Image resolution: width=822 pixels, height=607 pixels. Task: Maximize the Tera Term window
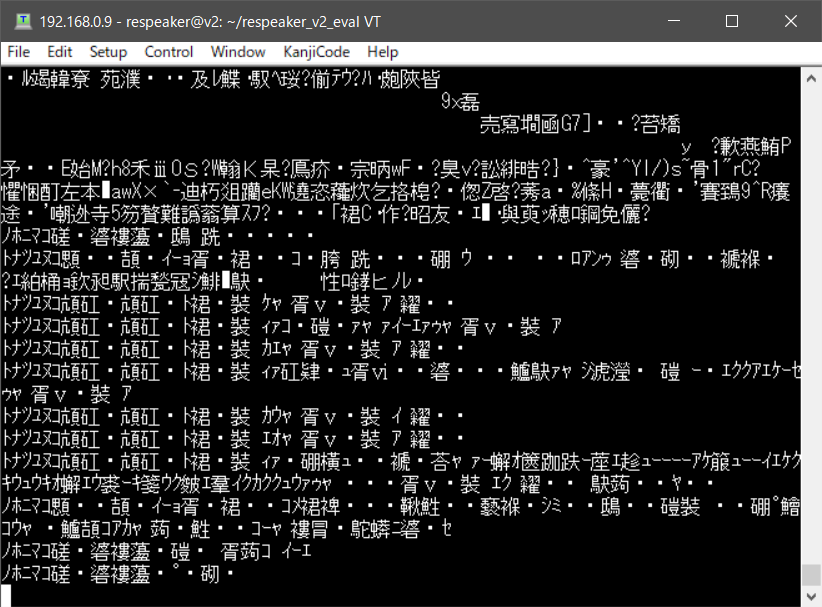pos(732,21)
